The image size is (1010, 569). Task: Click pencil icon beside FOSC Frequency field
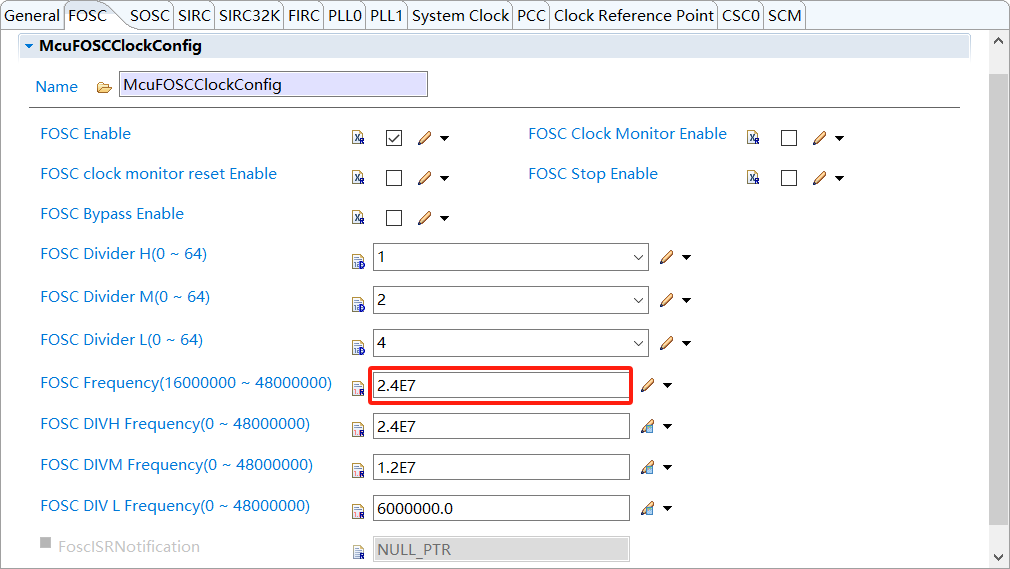click(647, 385)
